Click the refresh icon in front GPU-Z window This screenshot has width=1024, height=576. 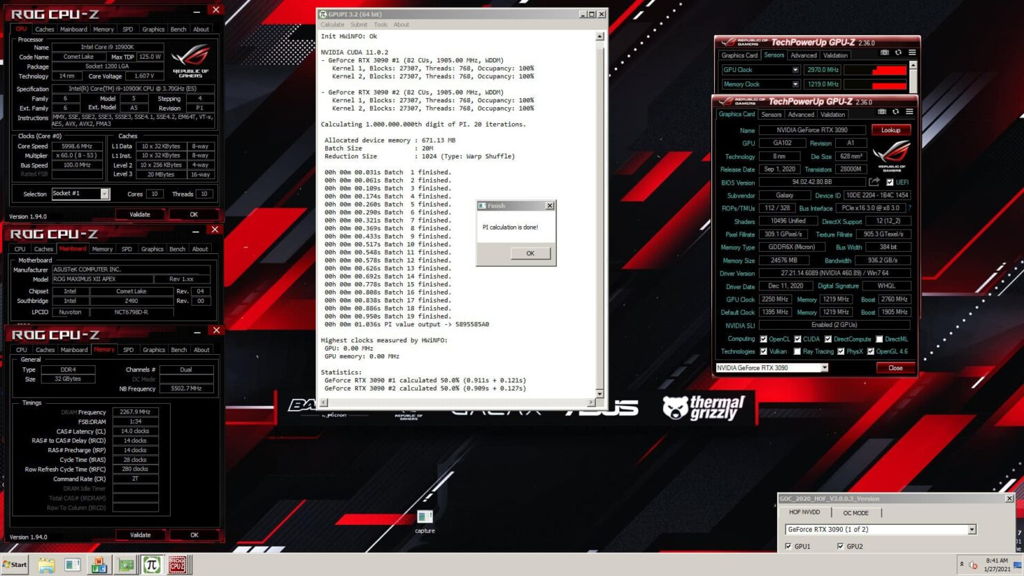click(895, 112)
